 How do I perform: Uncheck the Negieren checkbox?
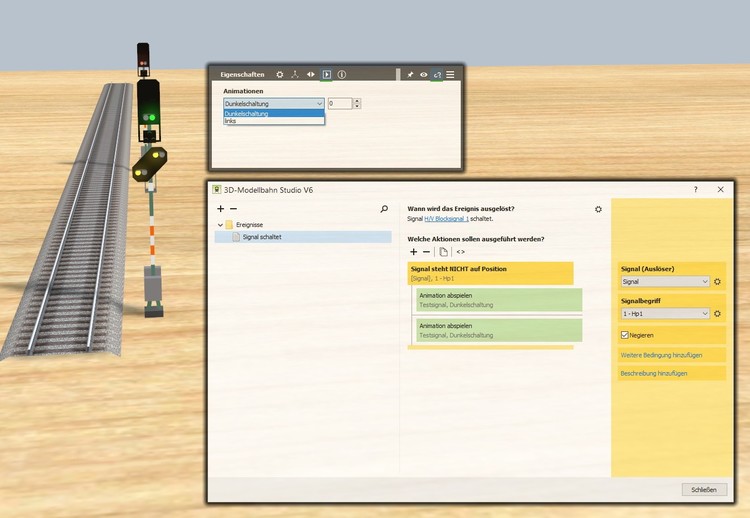625,335
